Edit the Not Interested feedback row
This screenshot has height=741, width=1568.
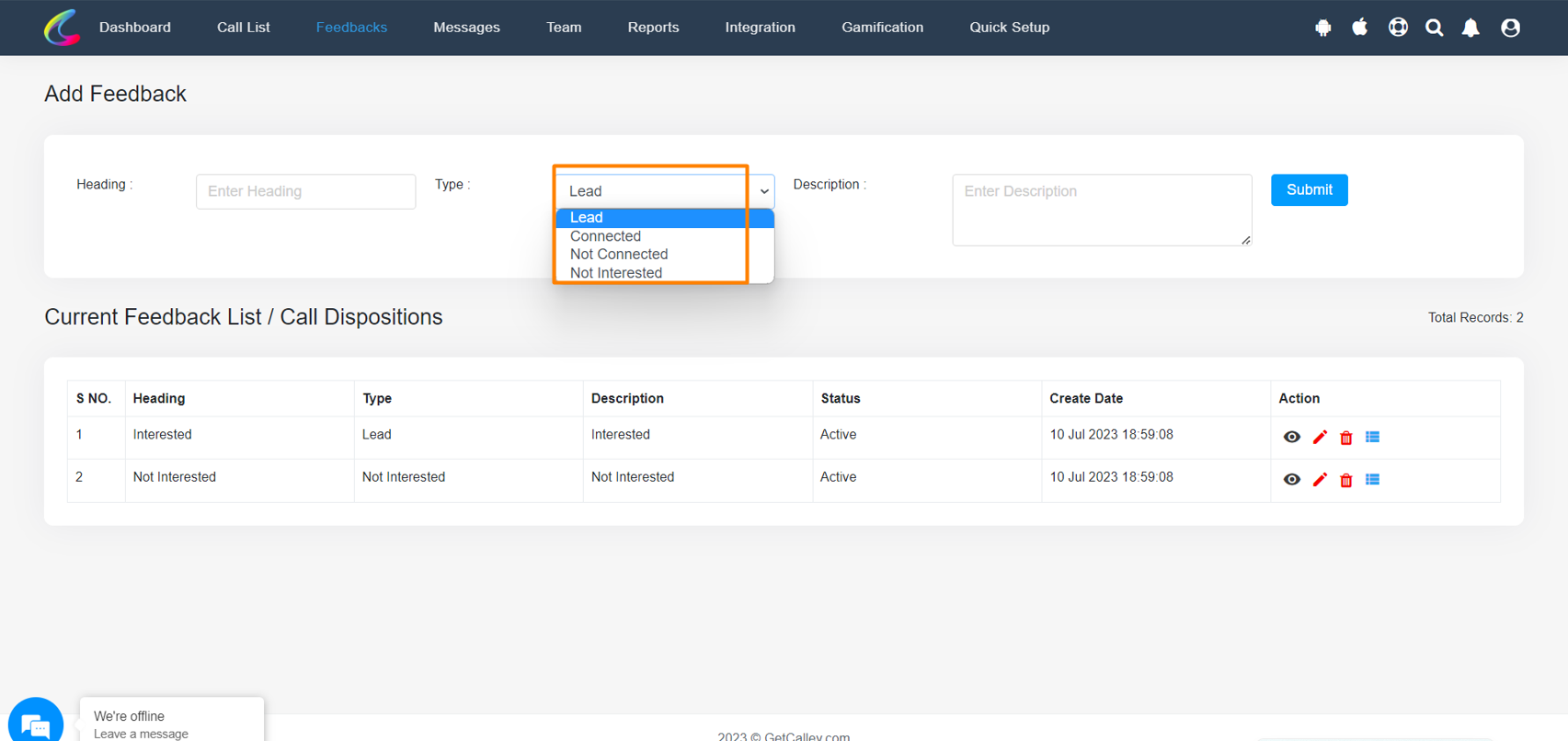[1320, 480]
